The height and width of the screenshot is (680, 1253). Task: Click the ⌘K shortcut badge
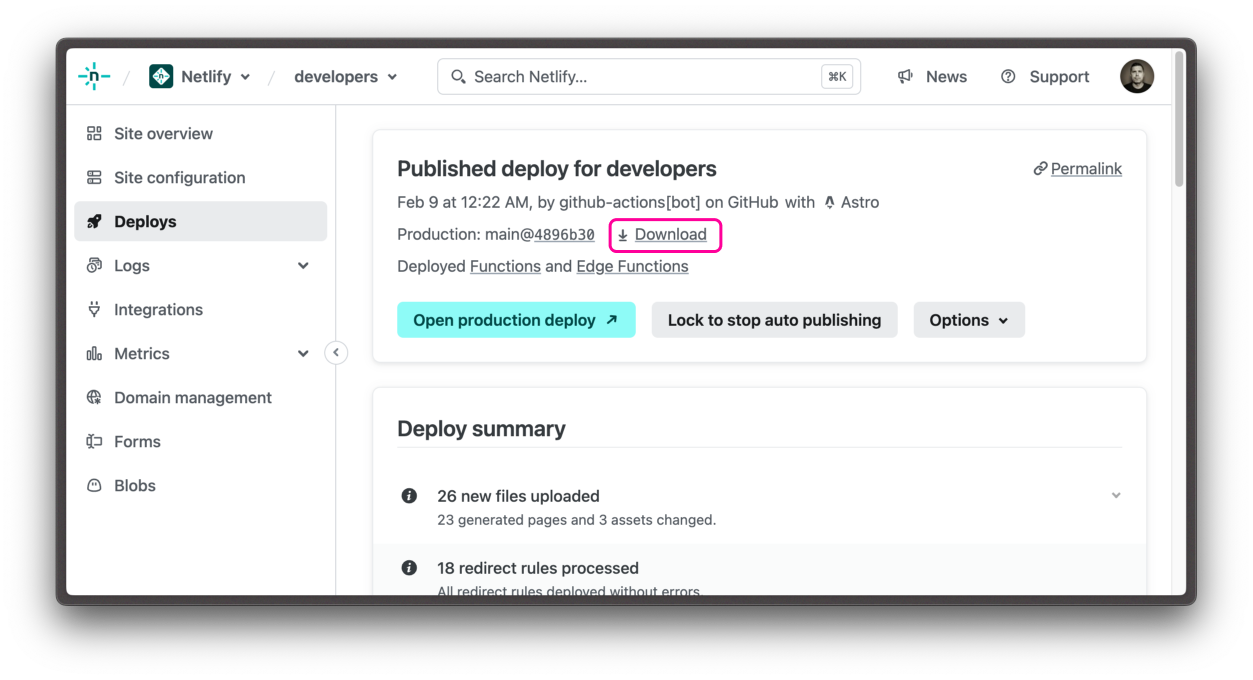pyautogui.click(x=837, y=77)
